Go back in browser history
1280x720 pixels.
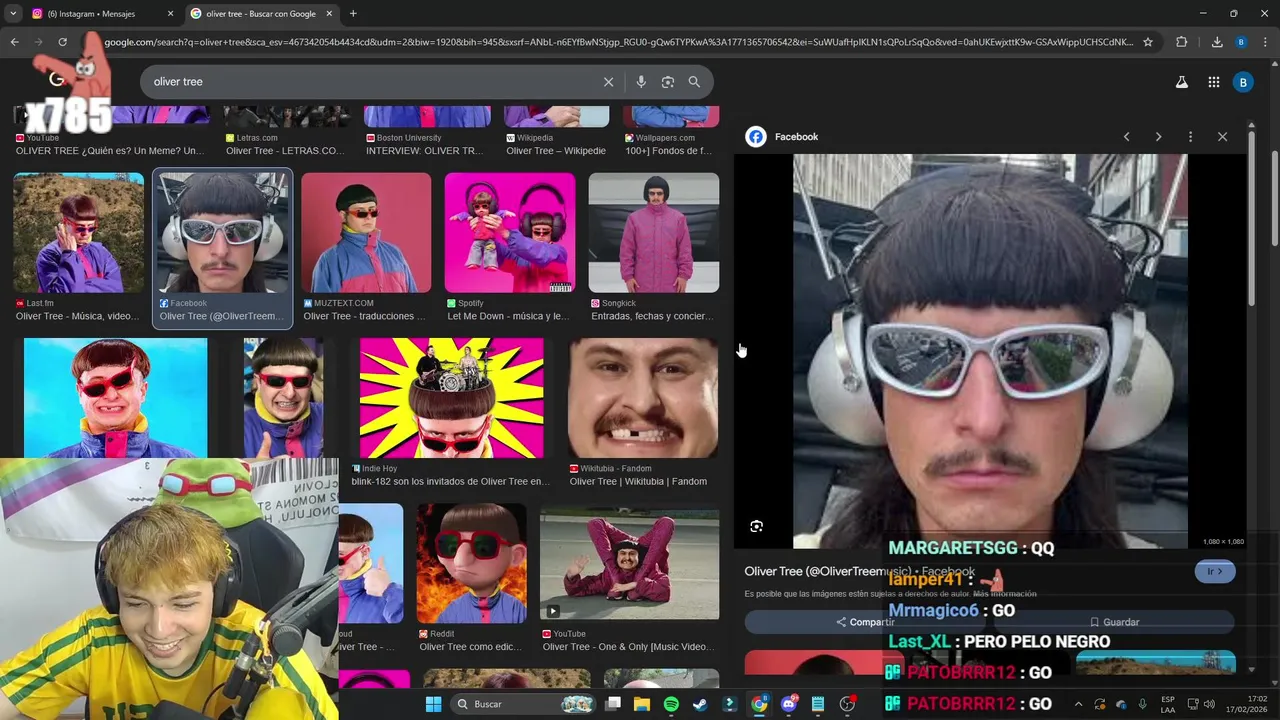tap(14, 42)
